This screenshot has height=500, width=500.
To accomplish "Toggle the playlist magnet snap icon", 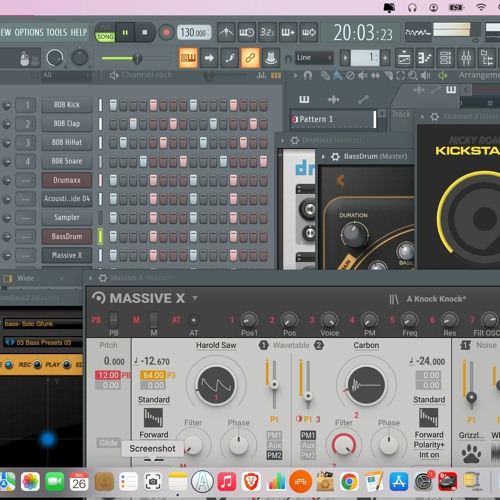I will click(308, 76).
